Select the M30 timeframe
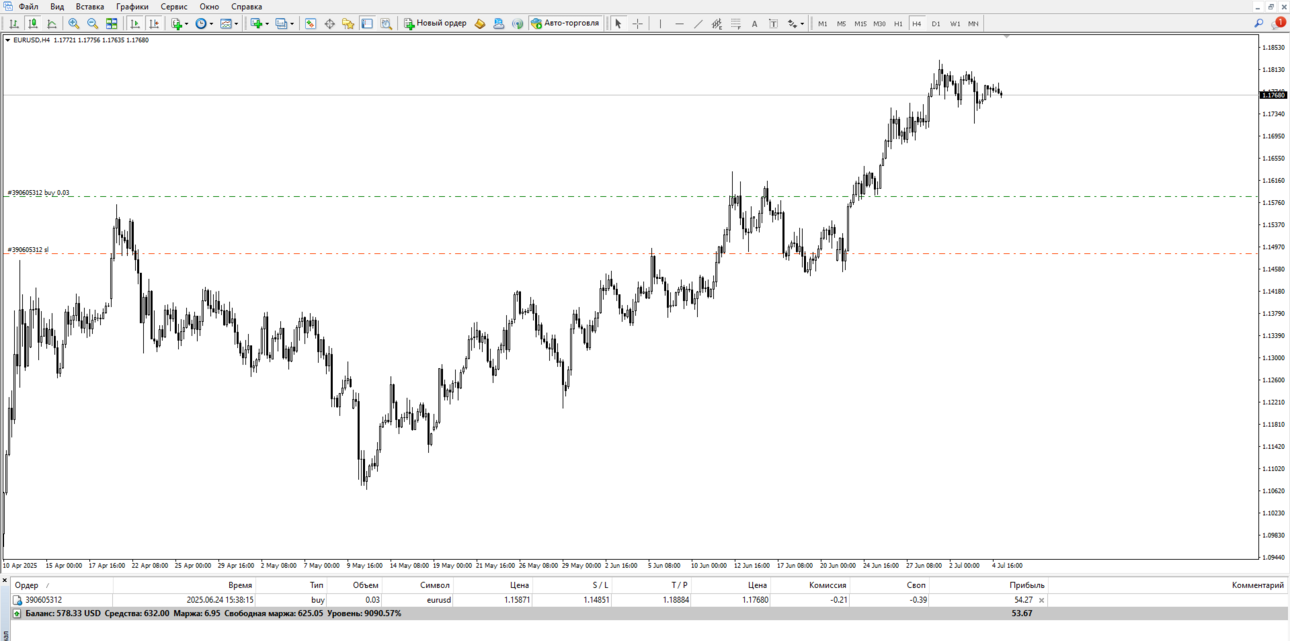This screenshot has height=641, width=1290. 879,23
